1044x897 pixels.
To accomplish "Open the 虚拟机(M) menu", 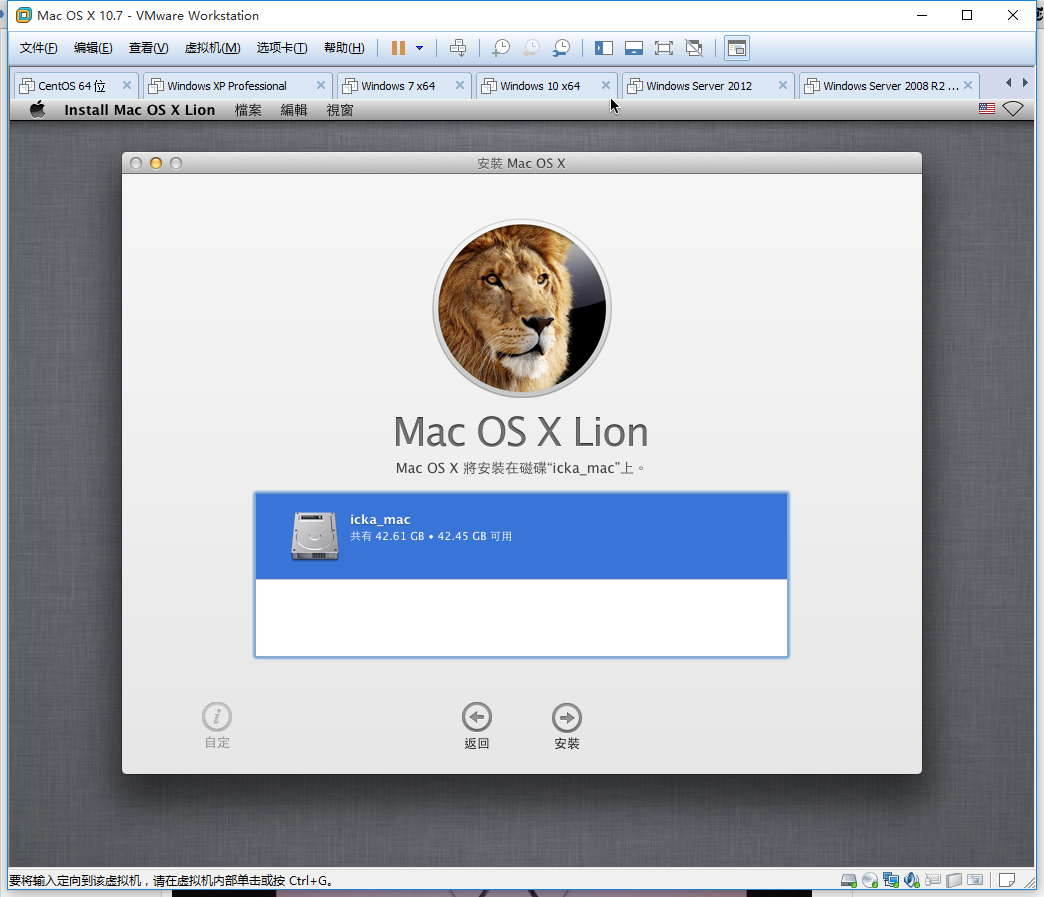I will click(x=212, y=48).
